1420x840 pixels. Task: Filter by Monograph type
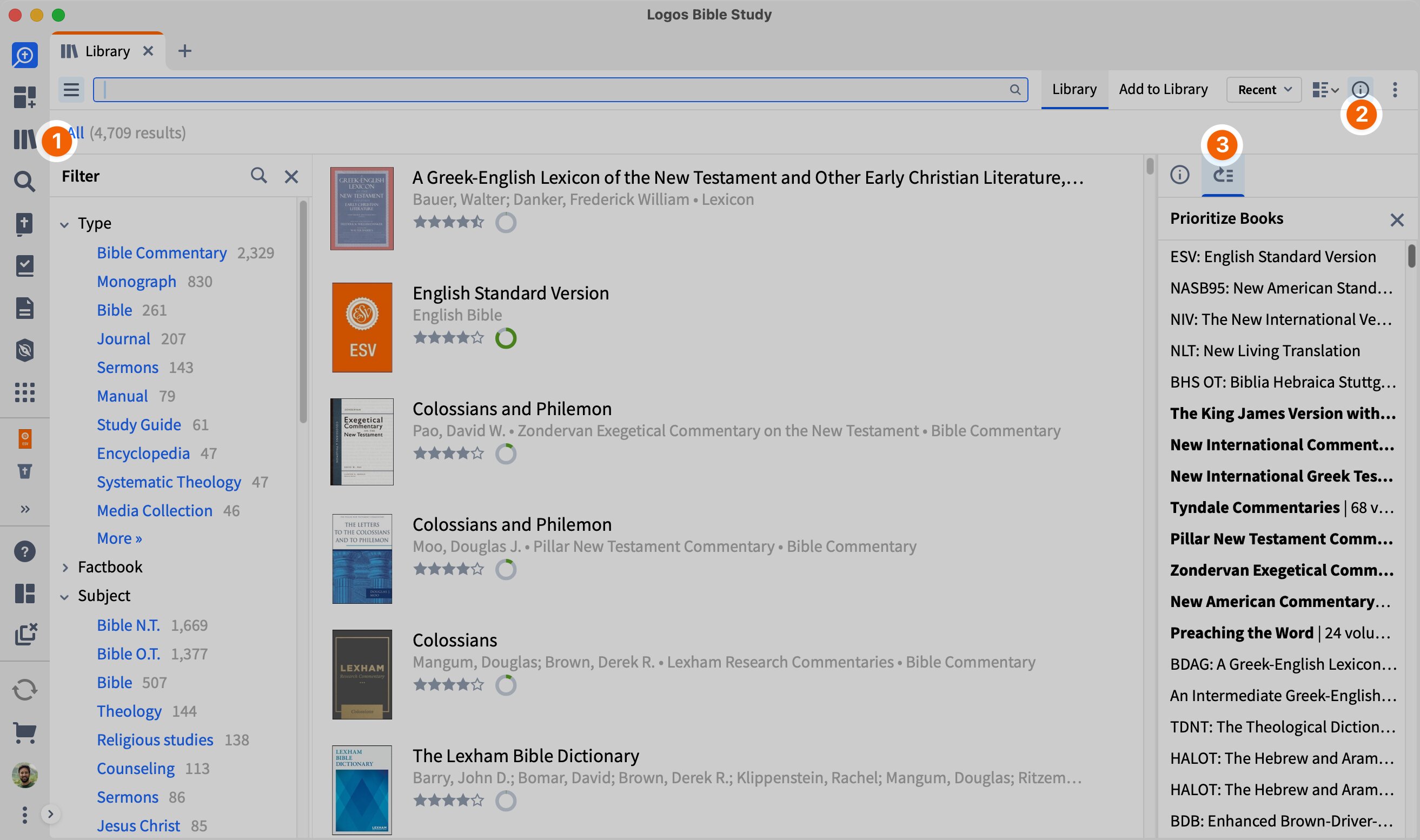point(136,281)
